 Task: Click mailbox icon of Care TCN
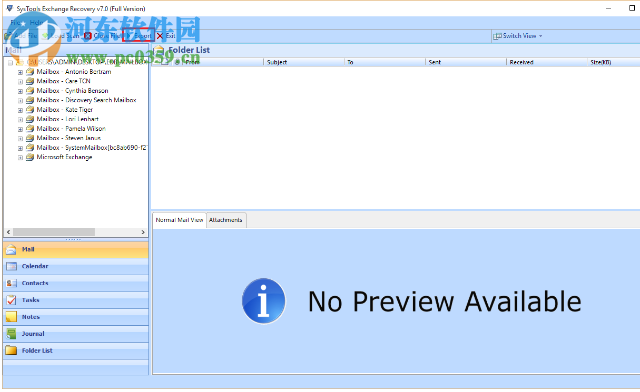tap(30, 81)
